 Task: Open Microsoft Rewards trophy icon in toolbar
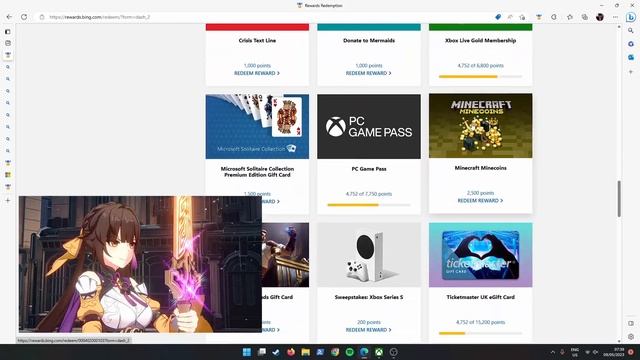click(x=539, y=17)
